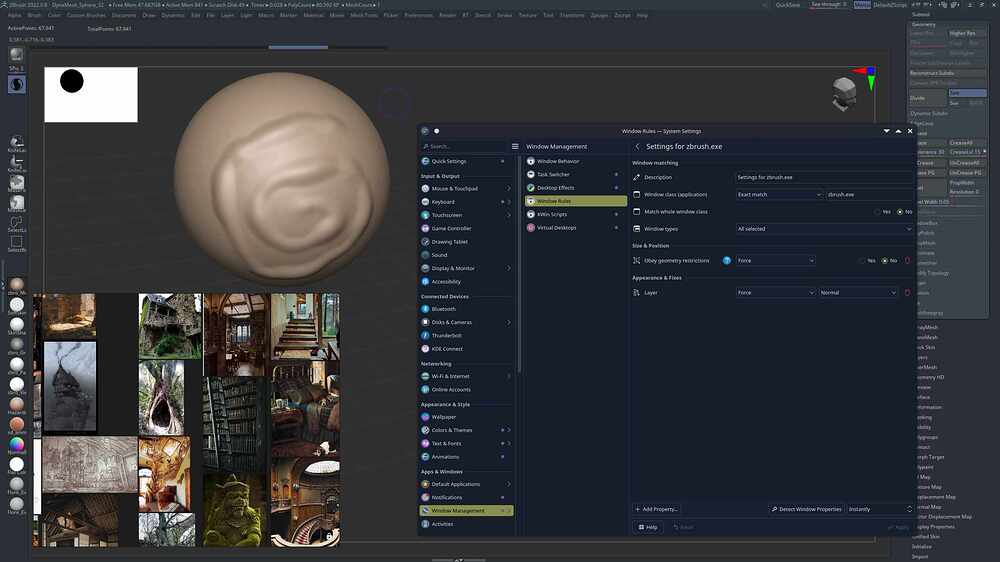Open Force dropdown for Layer
This screenshot has height=562, width=1000.
point(776,293)
